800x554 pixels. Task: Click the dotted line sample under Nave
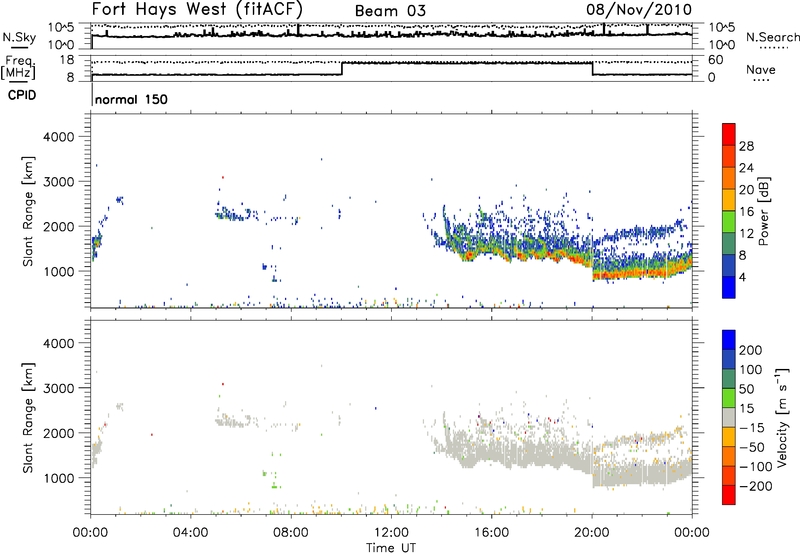coord(761,80)
